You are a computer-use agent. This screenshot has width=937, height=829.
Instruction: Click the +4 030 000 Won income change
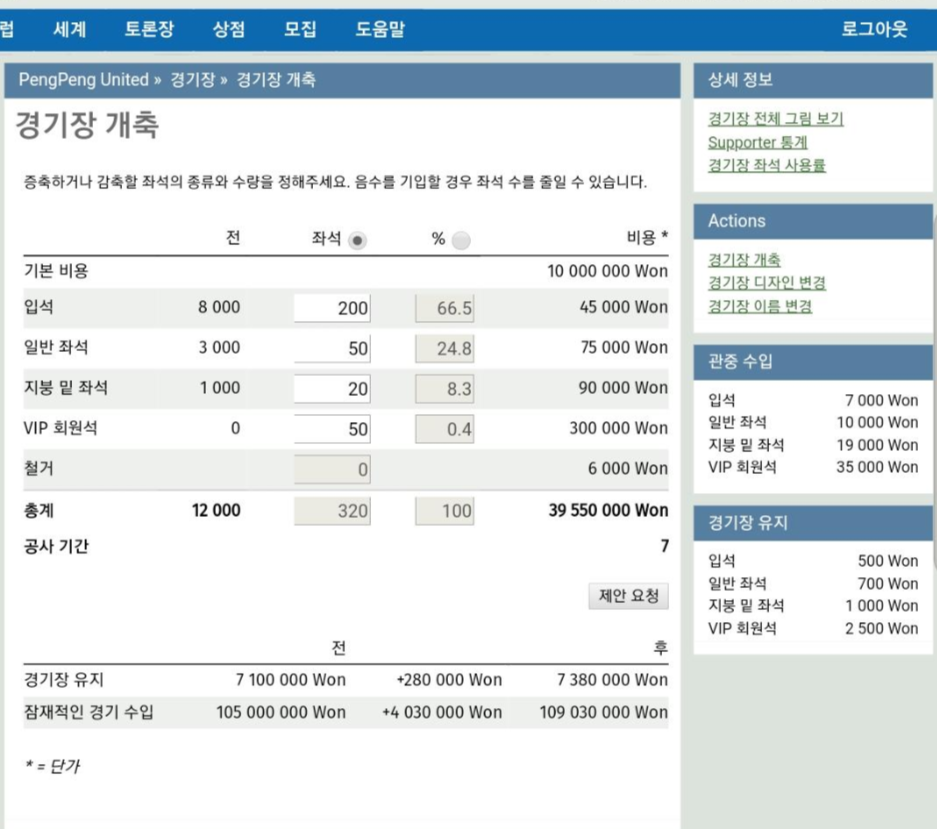pos(442,712)
